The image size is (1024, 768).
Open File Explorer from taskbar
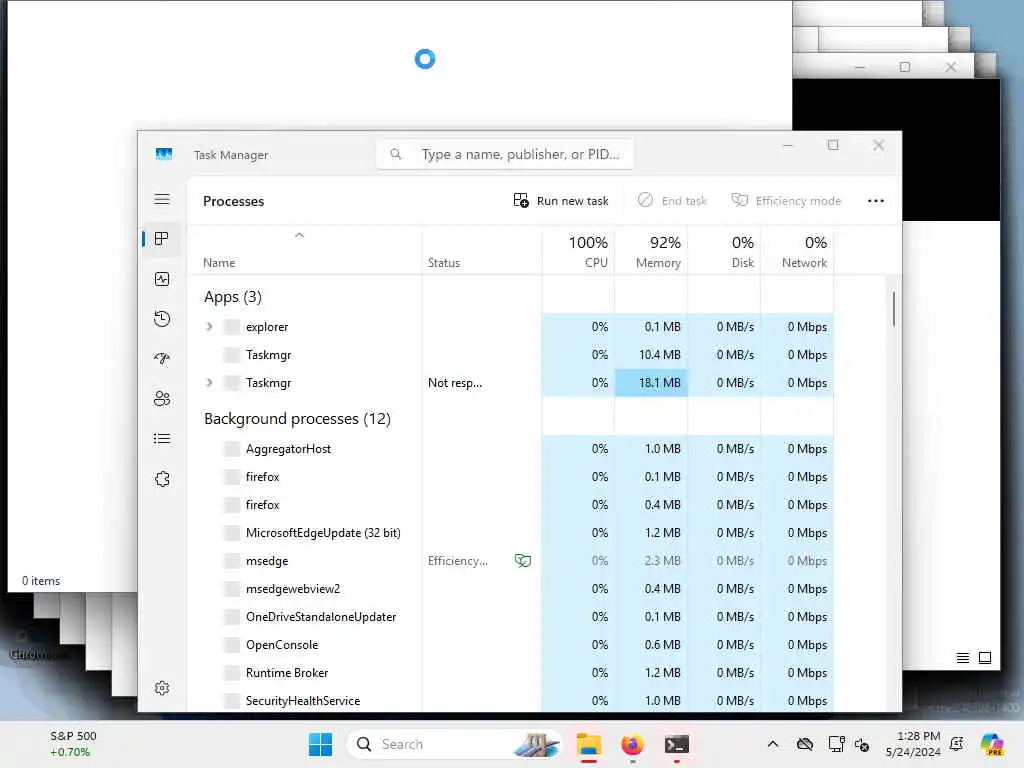(x=588, y=744)
